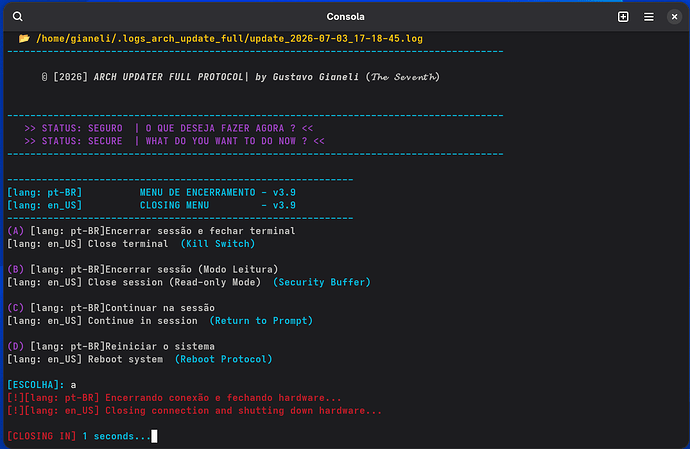Viewport: 690px width, 449px height.
Task: Open the hamburger main menu
Action: click(x=649, y=17)
